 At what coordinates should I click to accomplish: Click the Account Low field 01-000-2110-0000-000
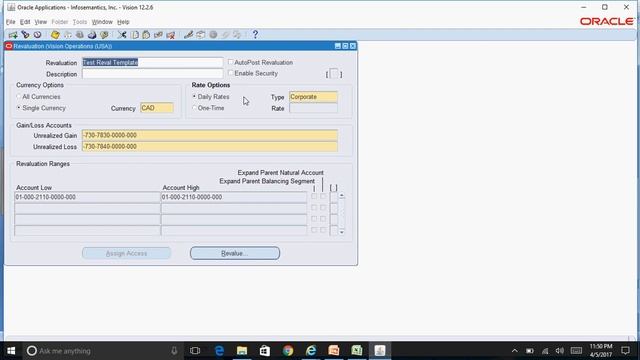point(87,197)
